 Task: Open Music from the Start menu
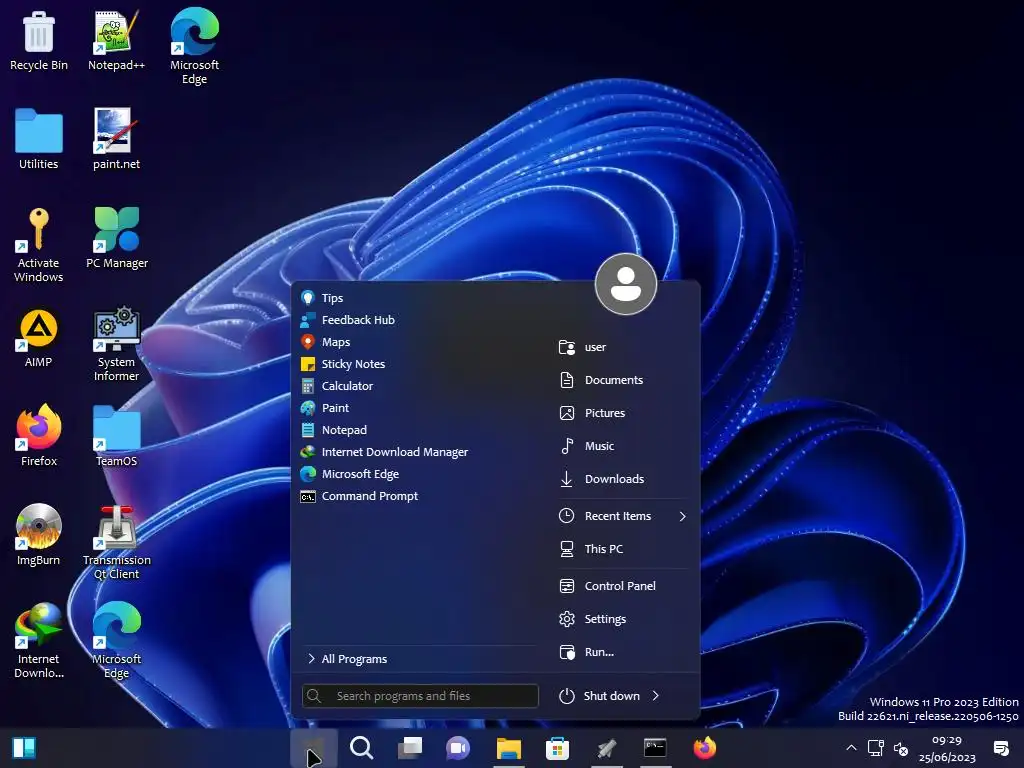click(x=624, y=446)
